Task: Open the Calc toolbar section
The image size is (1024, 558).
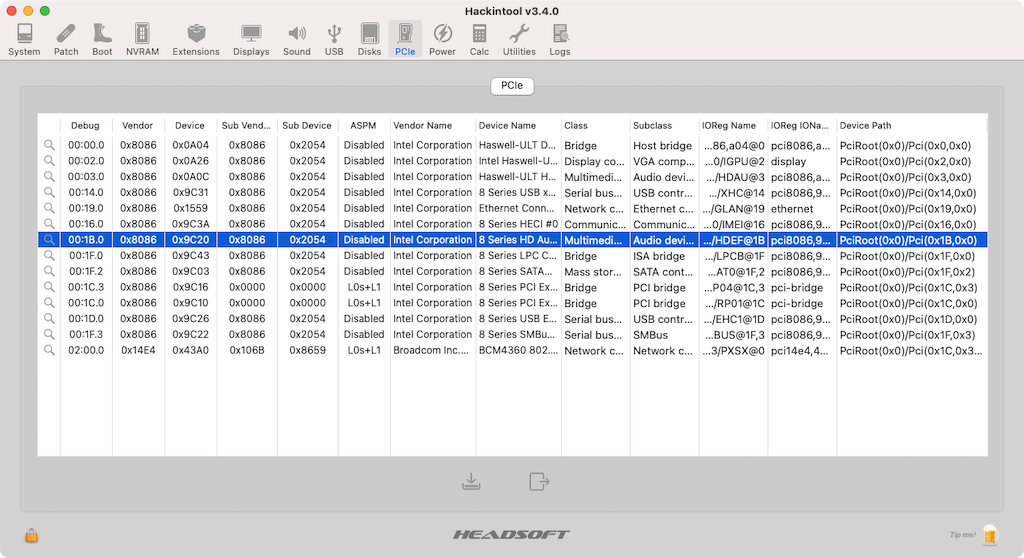Action: coord(479,40)
